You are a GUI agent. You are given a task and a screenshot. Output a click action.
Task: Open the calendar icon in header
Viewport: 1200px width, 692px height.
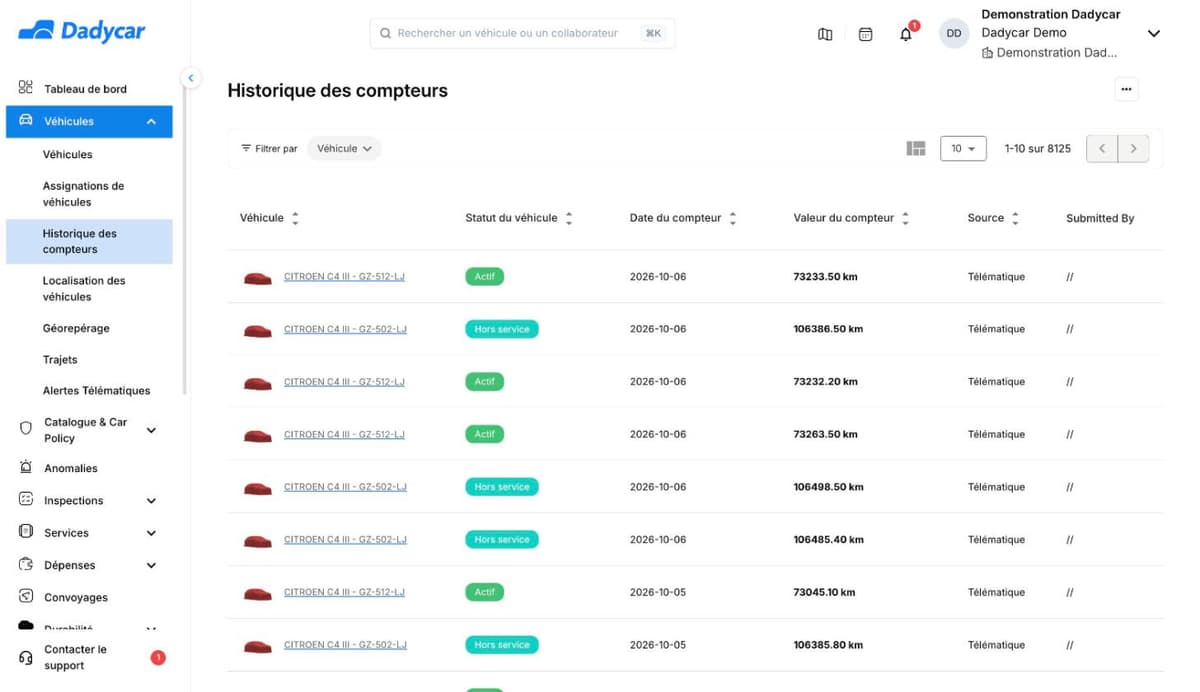(x=866, y=34)
